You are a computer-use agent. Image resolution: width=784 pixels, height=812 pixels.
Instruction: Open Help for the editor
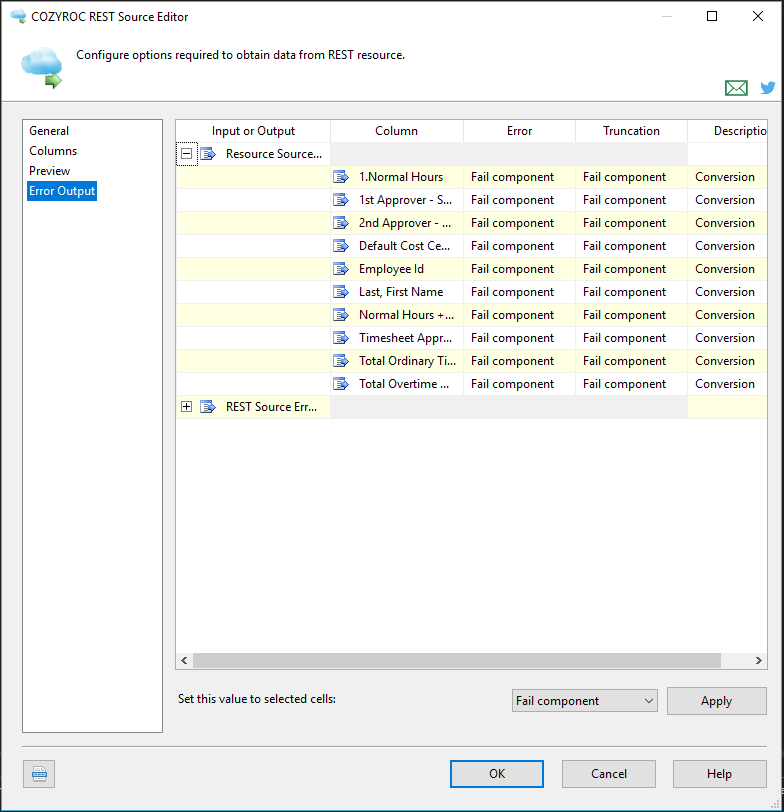720,774
